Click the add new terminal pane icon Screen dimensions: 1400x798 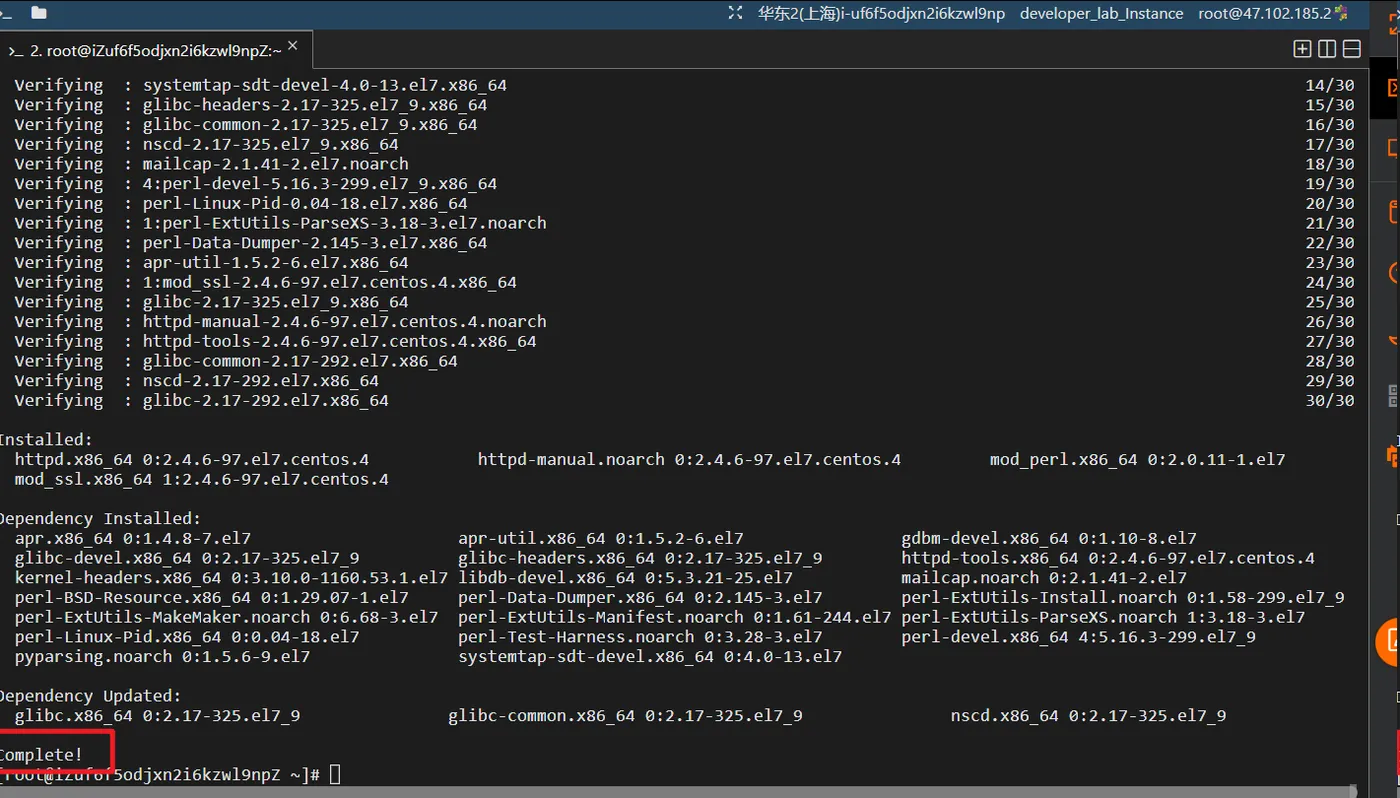click(x=1302, y=49)
